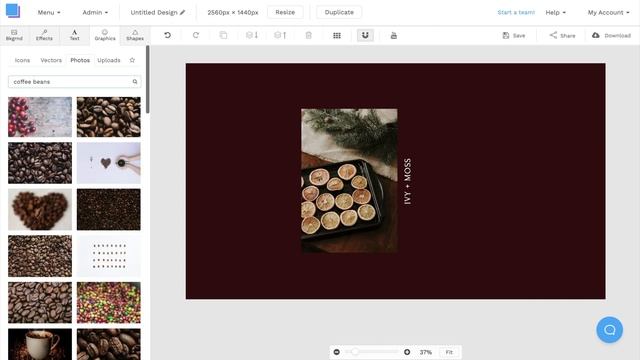Save the design

514,36
